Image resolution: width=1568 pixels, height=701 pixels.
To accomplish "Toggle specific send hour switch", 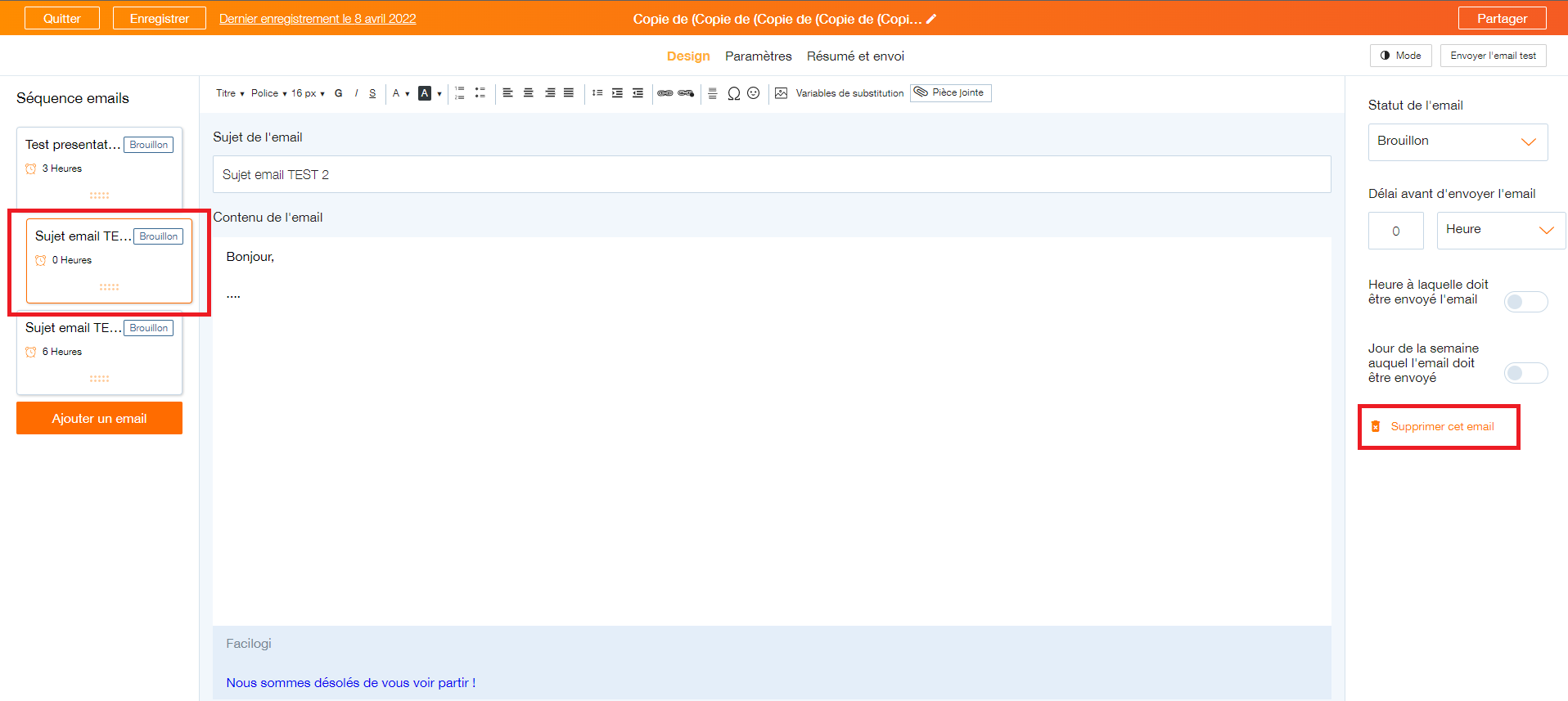I will tap(1526, 302).
